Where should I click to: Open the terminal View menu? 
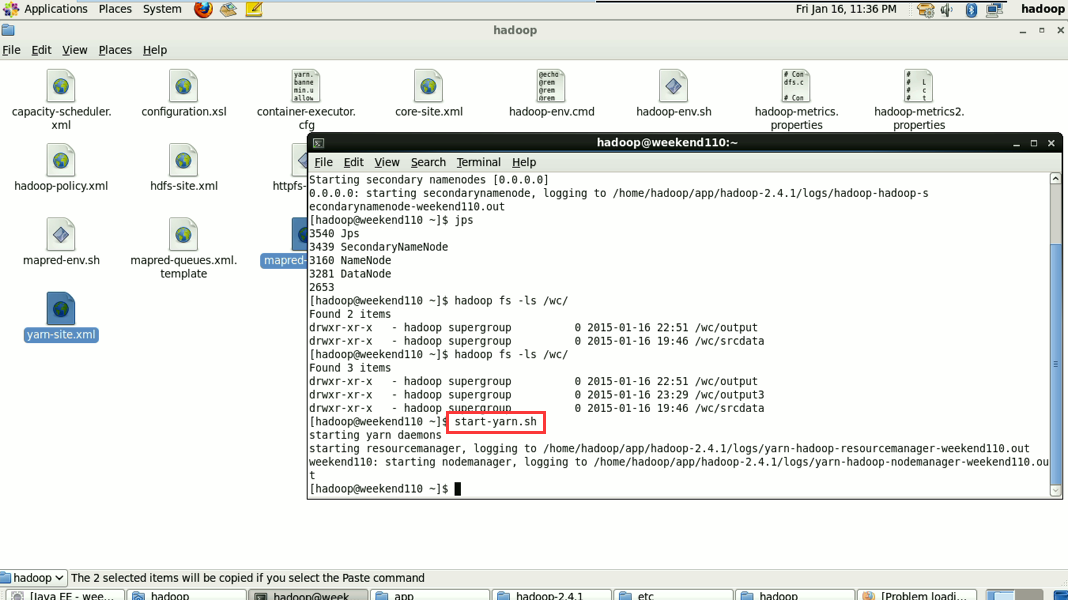[386, 162]
